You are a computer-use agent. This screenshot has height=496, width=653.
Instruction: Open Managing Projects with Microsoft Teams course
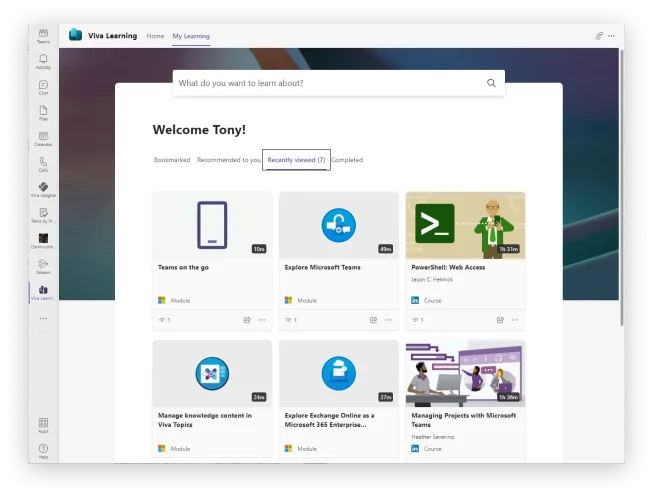point(465,420)
